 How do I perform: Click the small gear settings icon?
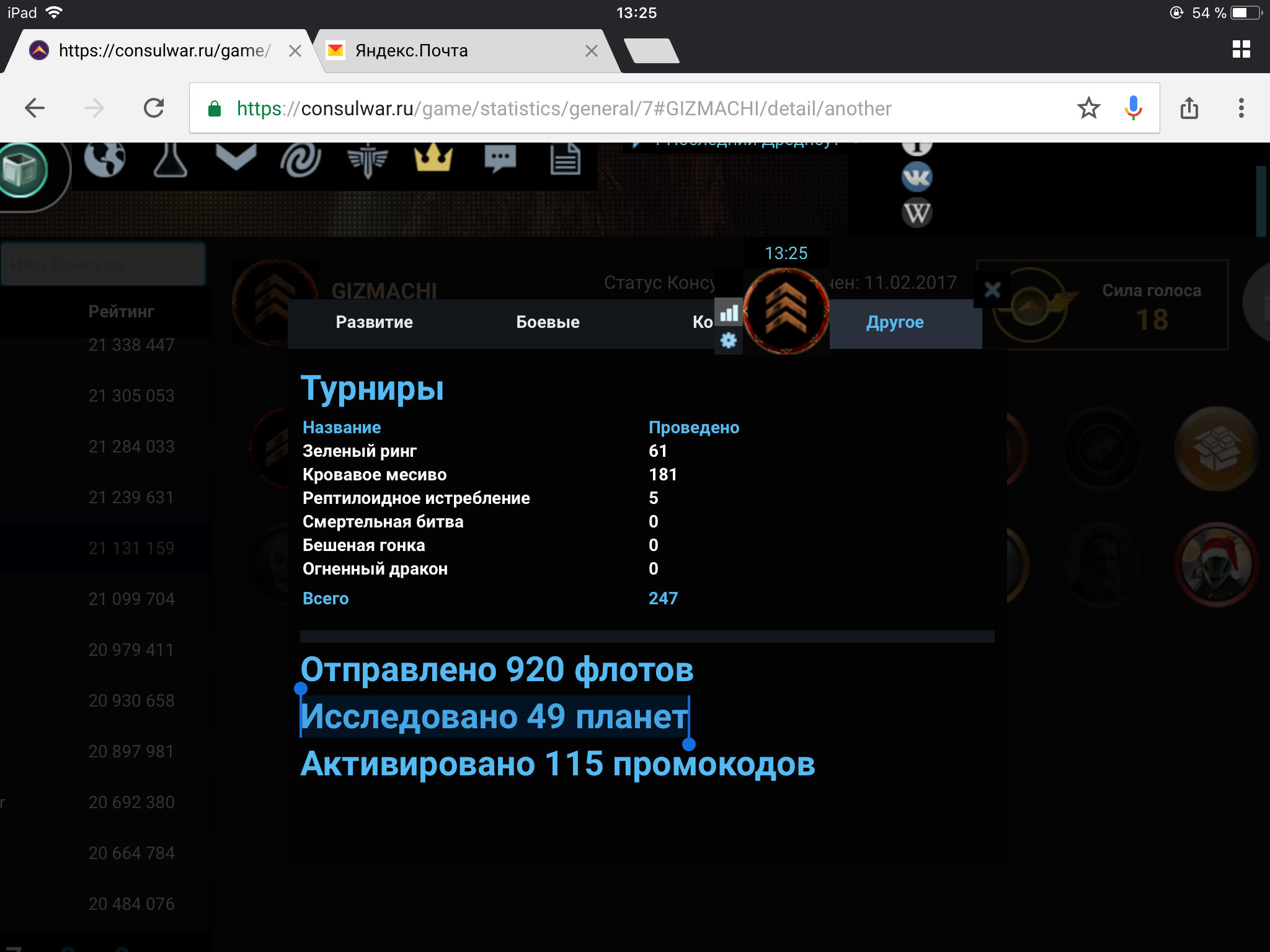click(729, 340)
